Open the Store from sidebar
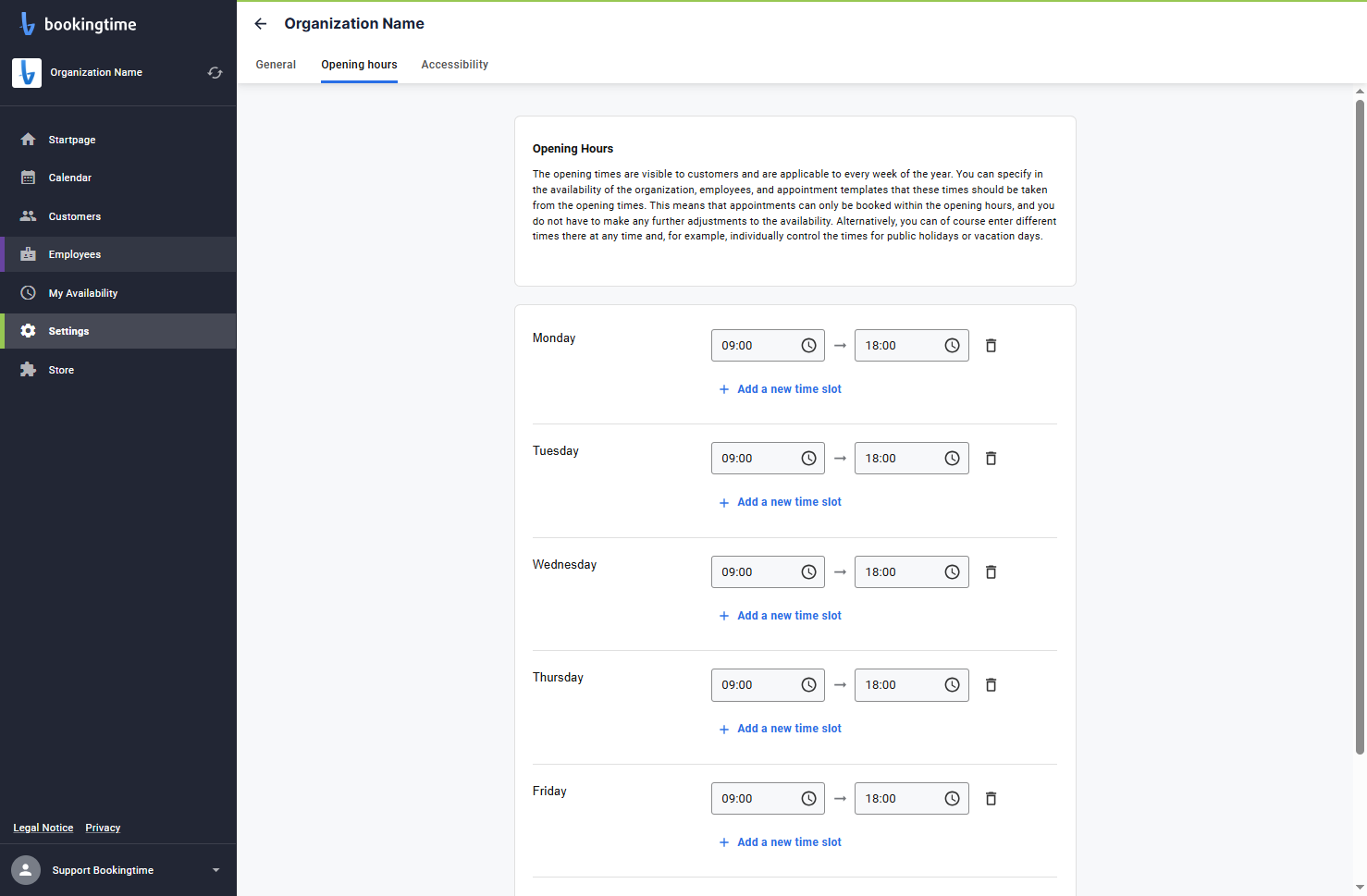 pos(118,370)
